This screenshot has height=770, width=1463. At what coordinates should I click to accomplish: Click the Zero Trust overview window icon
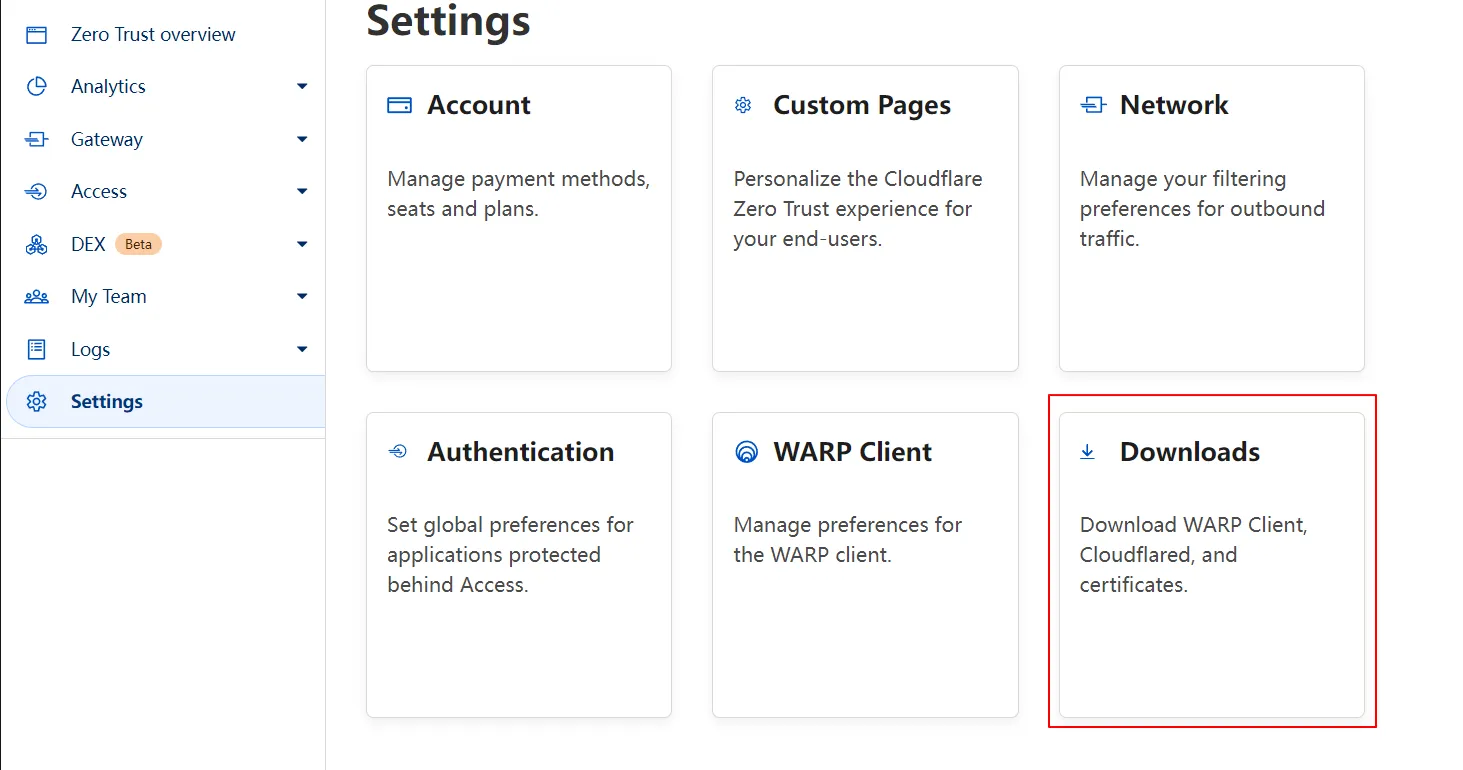click(37, 35)
